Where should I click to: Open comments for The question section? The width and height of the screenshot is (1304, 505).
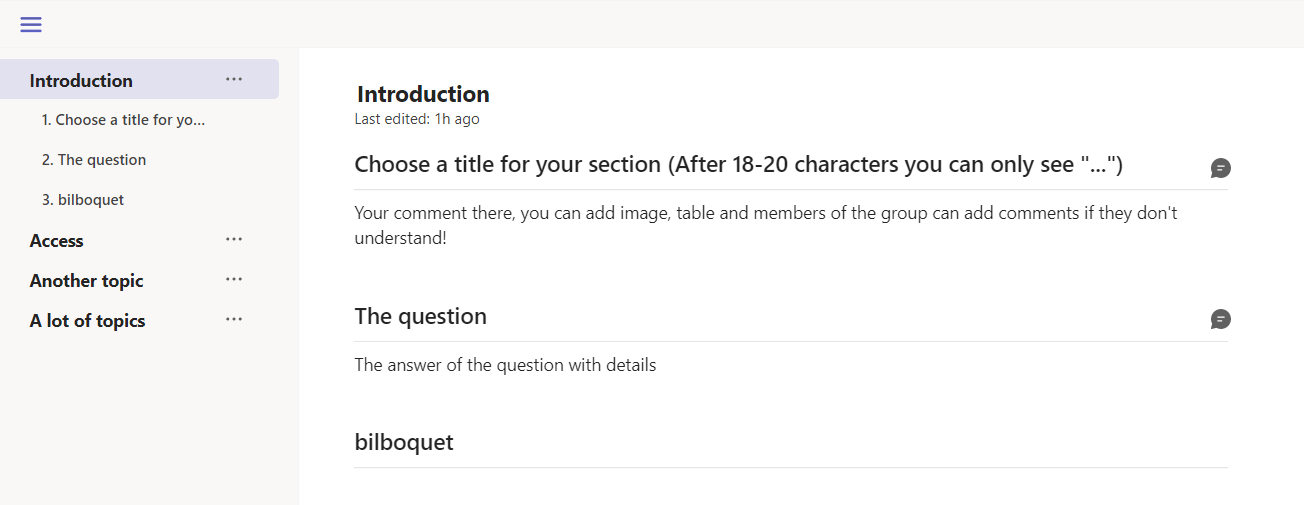(x=1220, y=319)
